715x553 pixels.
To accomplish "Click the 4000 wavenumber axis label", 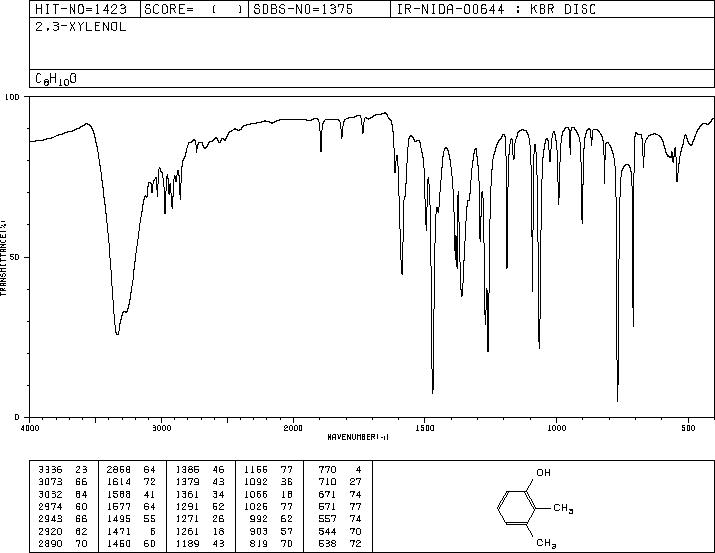I will [30, 428].
